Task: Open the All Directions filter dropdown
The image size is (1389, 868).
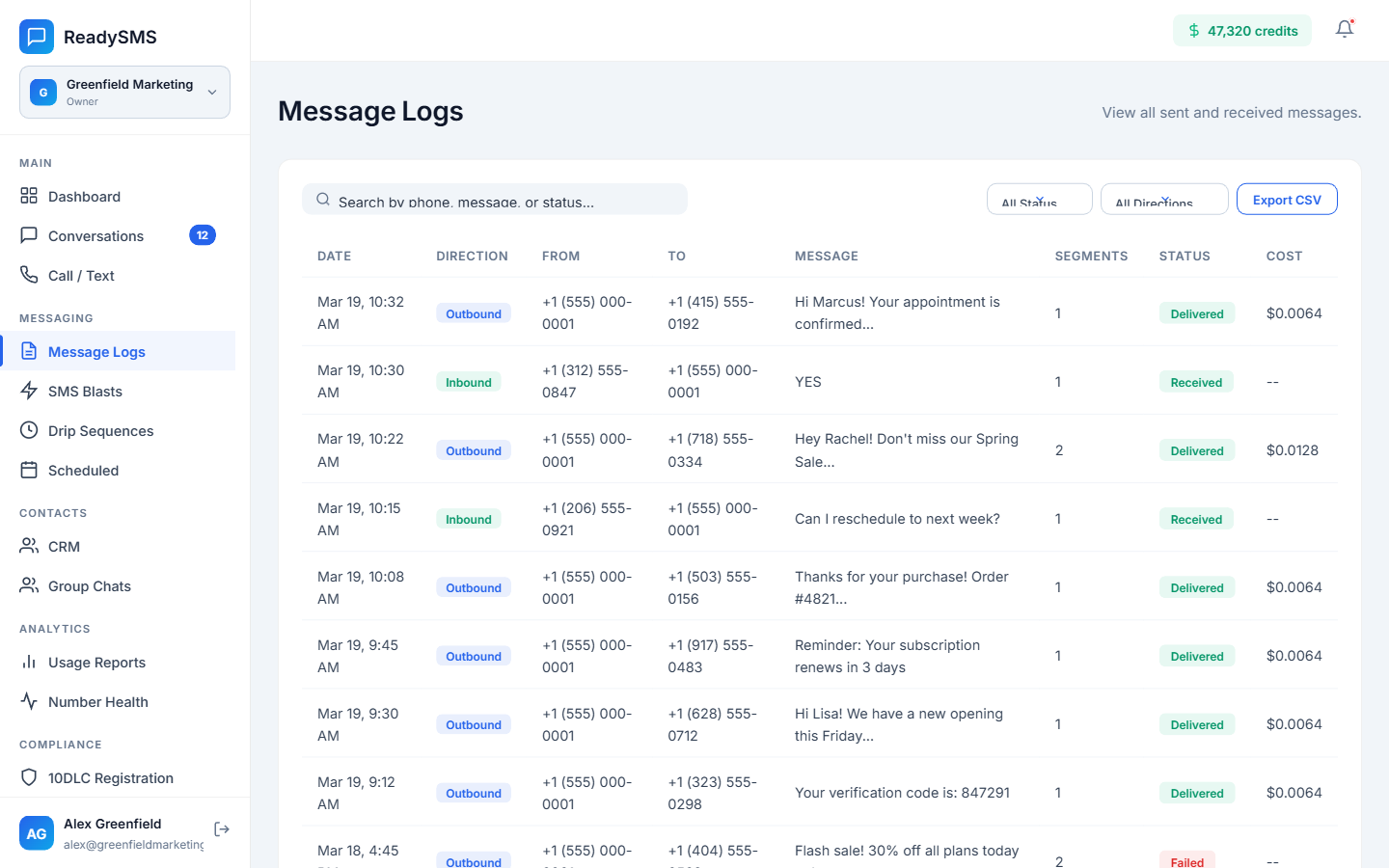Action: 1164,199
